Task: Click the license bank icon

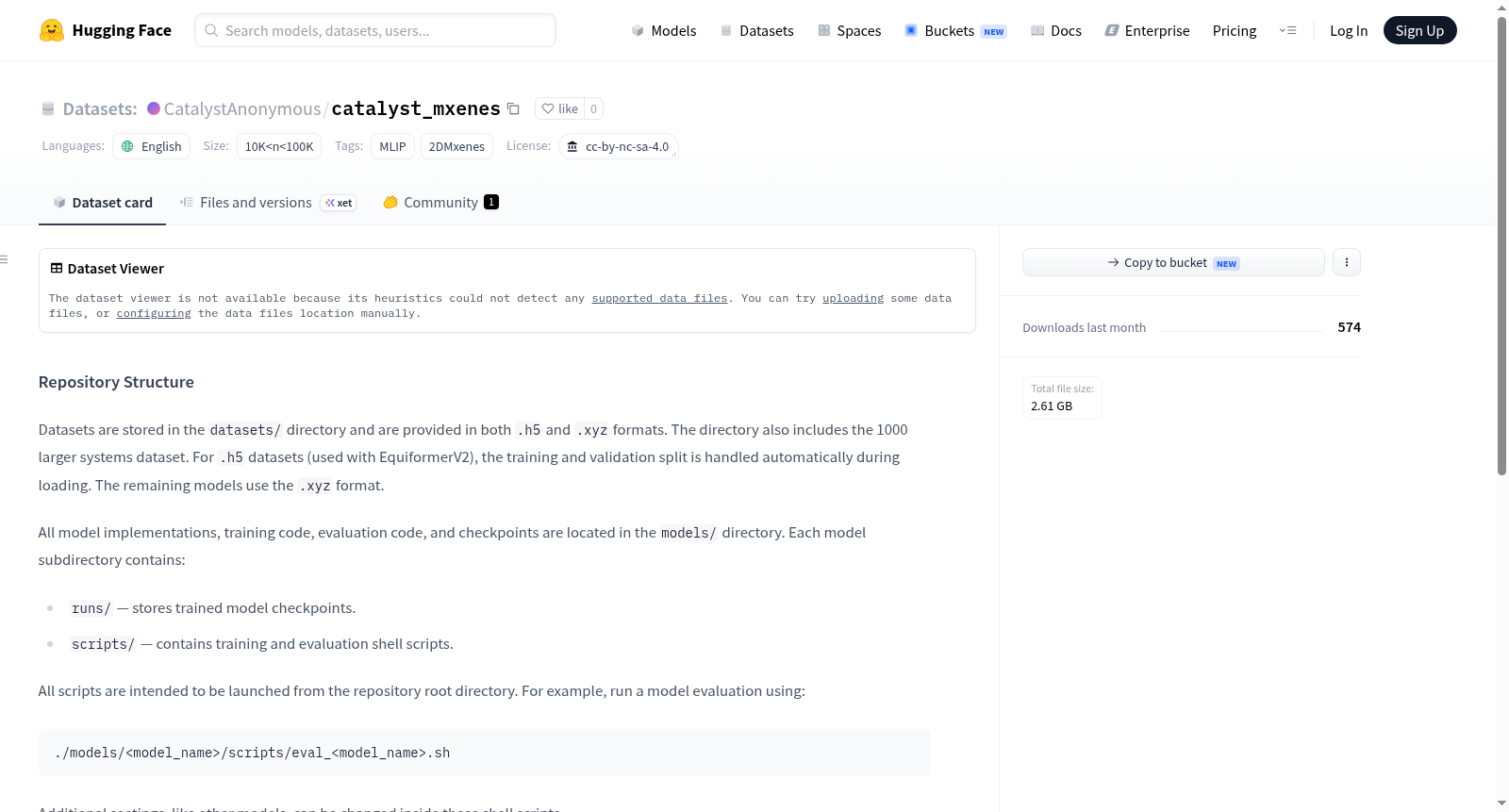Action: pos(572,146)
